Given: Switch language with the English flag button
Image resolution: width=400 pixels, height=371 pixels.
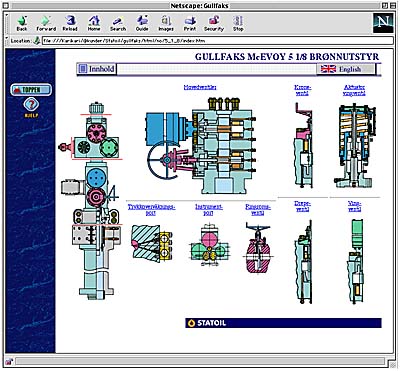Looking at the screenshot, I should tap(345, 69).
